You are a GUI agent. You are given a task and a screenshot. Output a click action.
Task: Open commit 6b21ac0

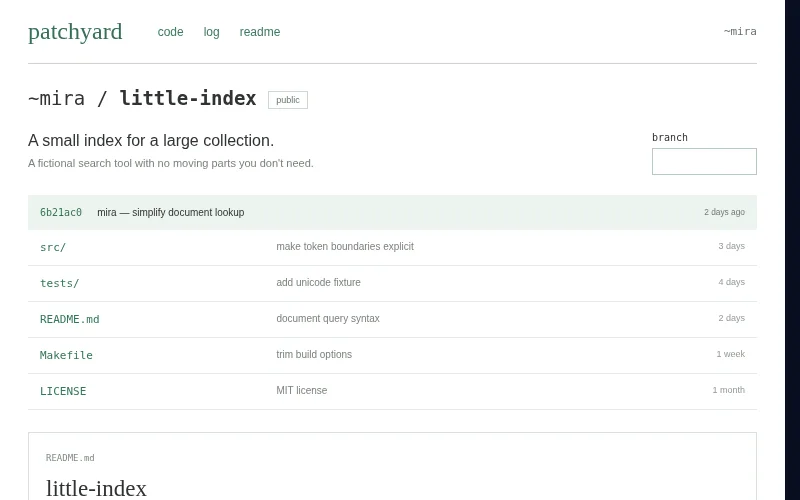coord(61,212)
